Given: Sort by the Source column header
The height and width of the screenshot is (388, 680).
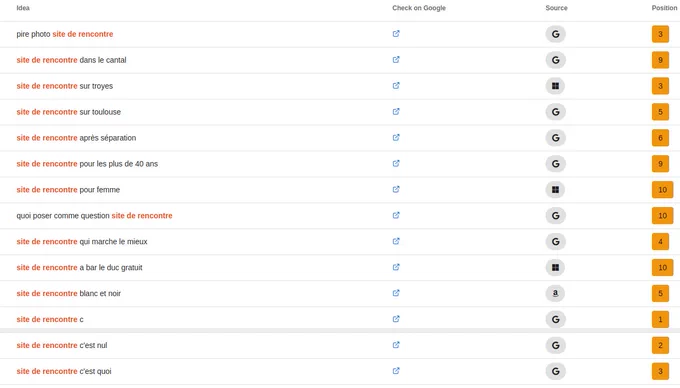Looking at the screenshot, I should 556,8.
